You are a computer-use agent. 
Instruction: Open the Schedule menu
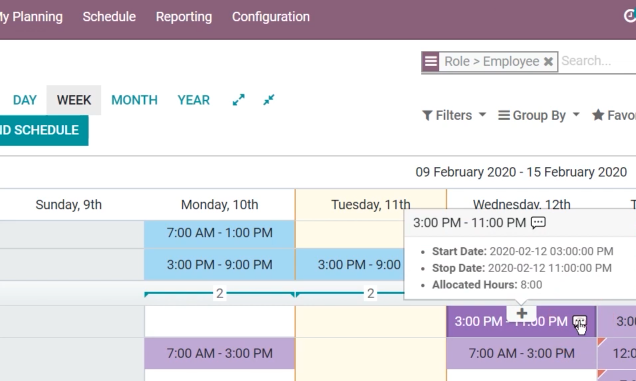(x=109, y=17)
